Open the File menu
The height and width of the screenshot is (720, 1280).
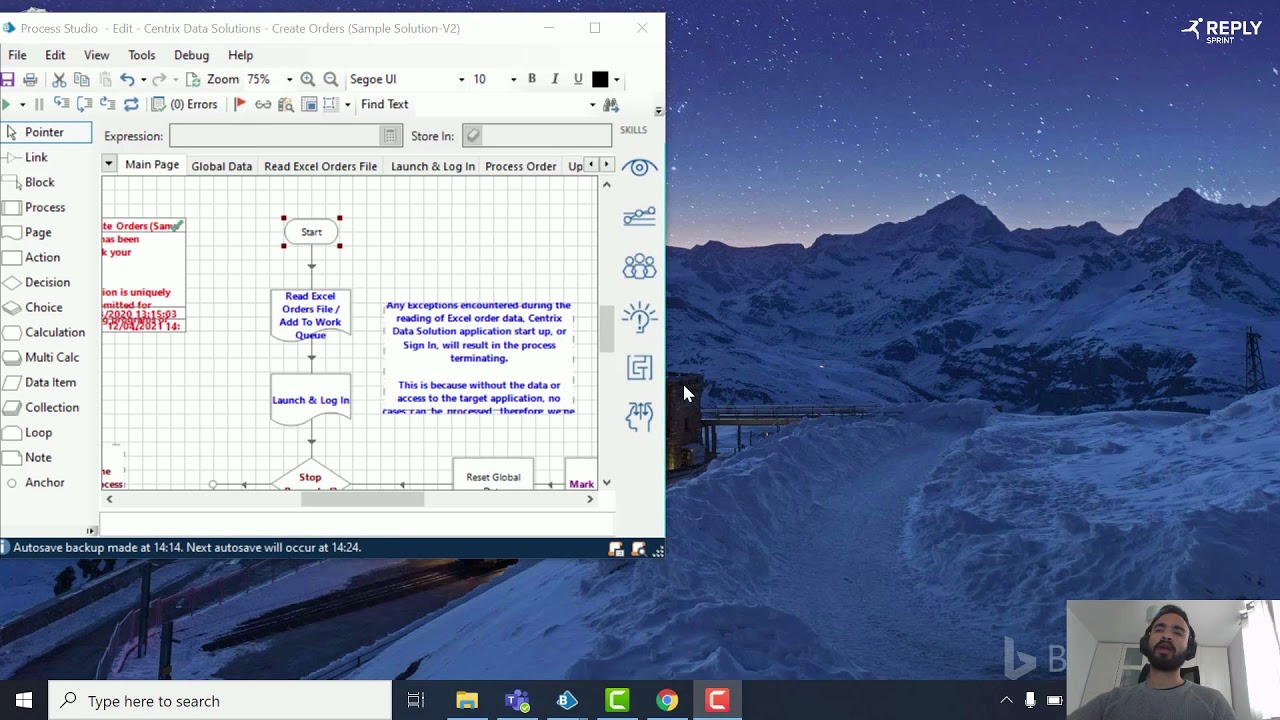point(17,55)
